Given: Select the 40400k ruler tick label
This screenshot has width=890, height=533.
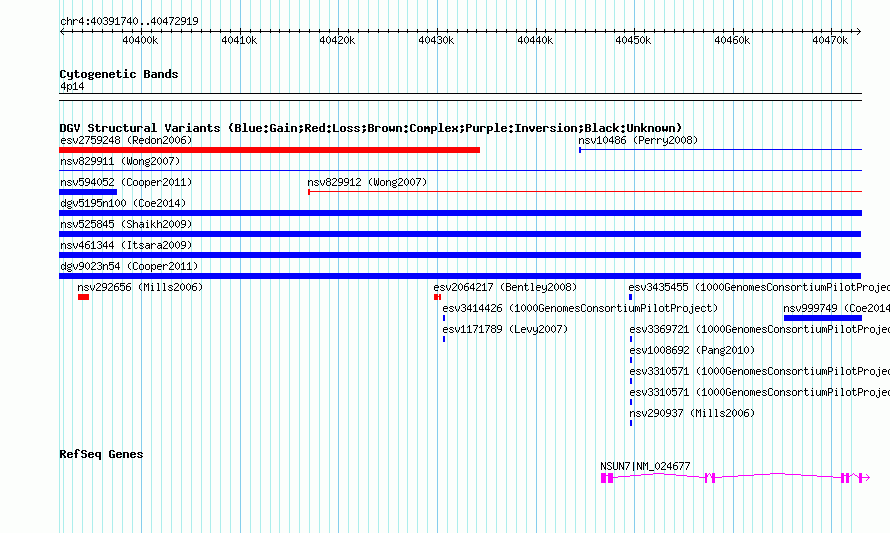Looking at the screenshot, I should [140, 40].
